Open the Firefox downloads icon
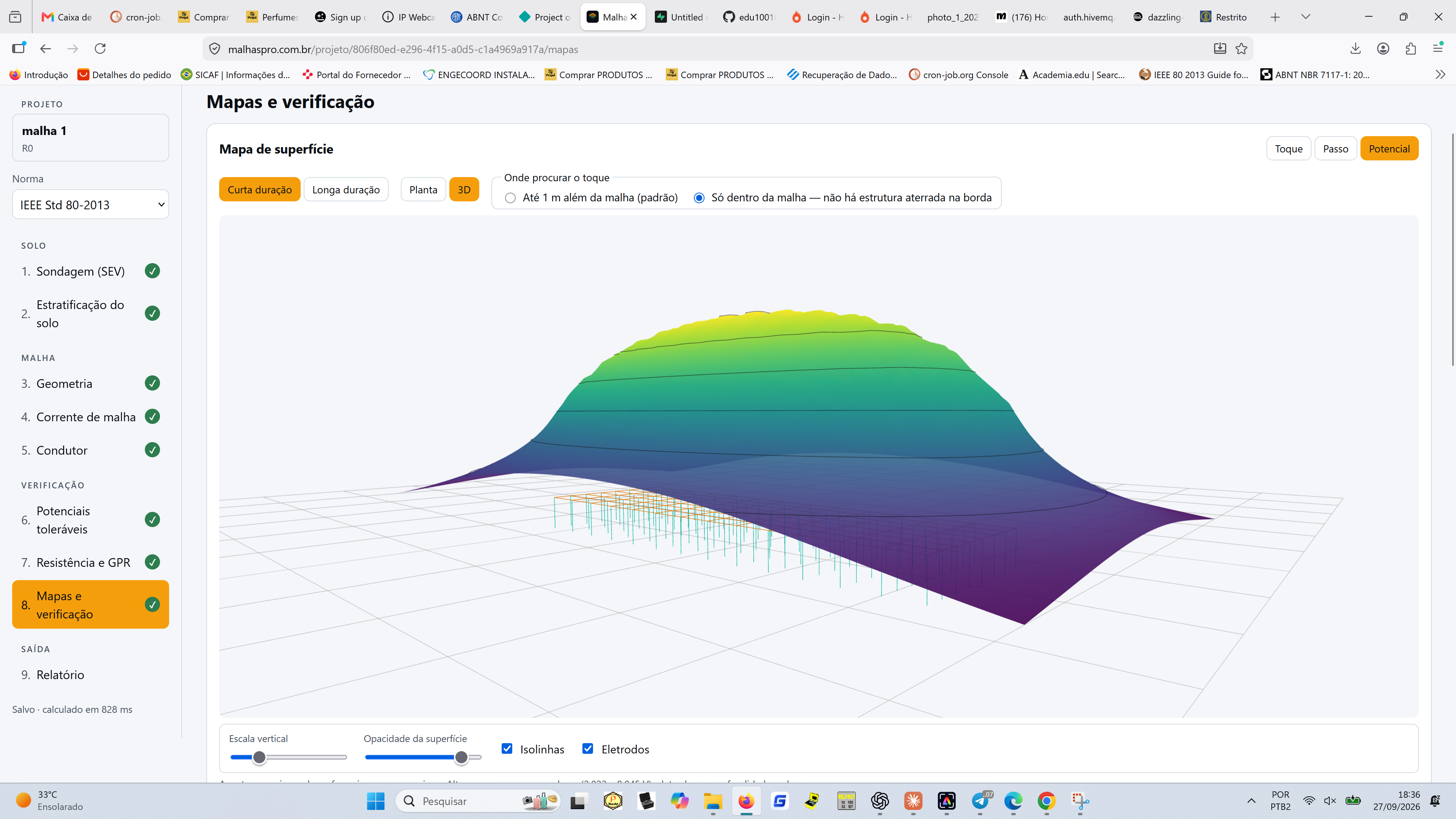The image size is (1456, 819). [x=1356, y=49]
